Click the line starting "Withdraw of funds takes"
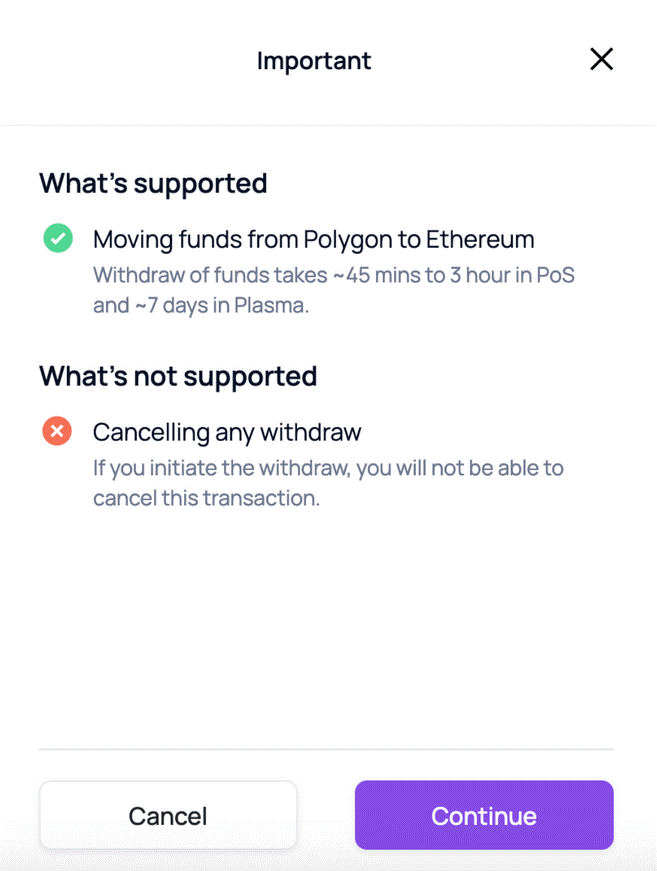Viewport: 657px width, 871px height. (x=334, y=274)
